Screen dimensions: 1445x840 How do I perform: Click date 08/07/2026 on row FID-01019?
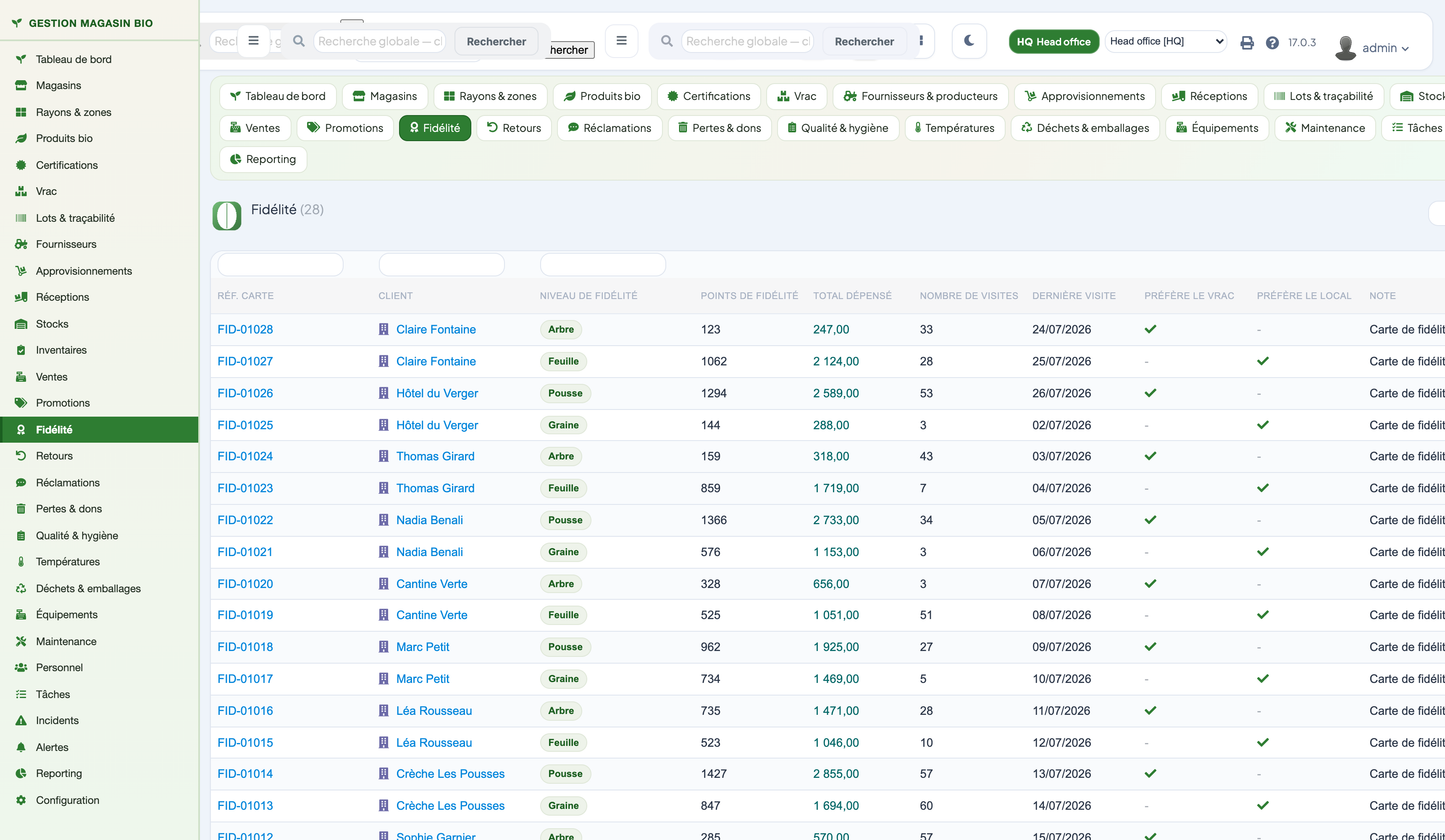pos(1061,615)
